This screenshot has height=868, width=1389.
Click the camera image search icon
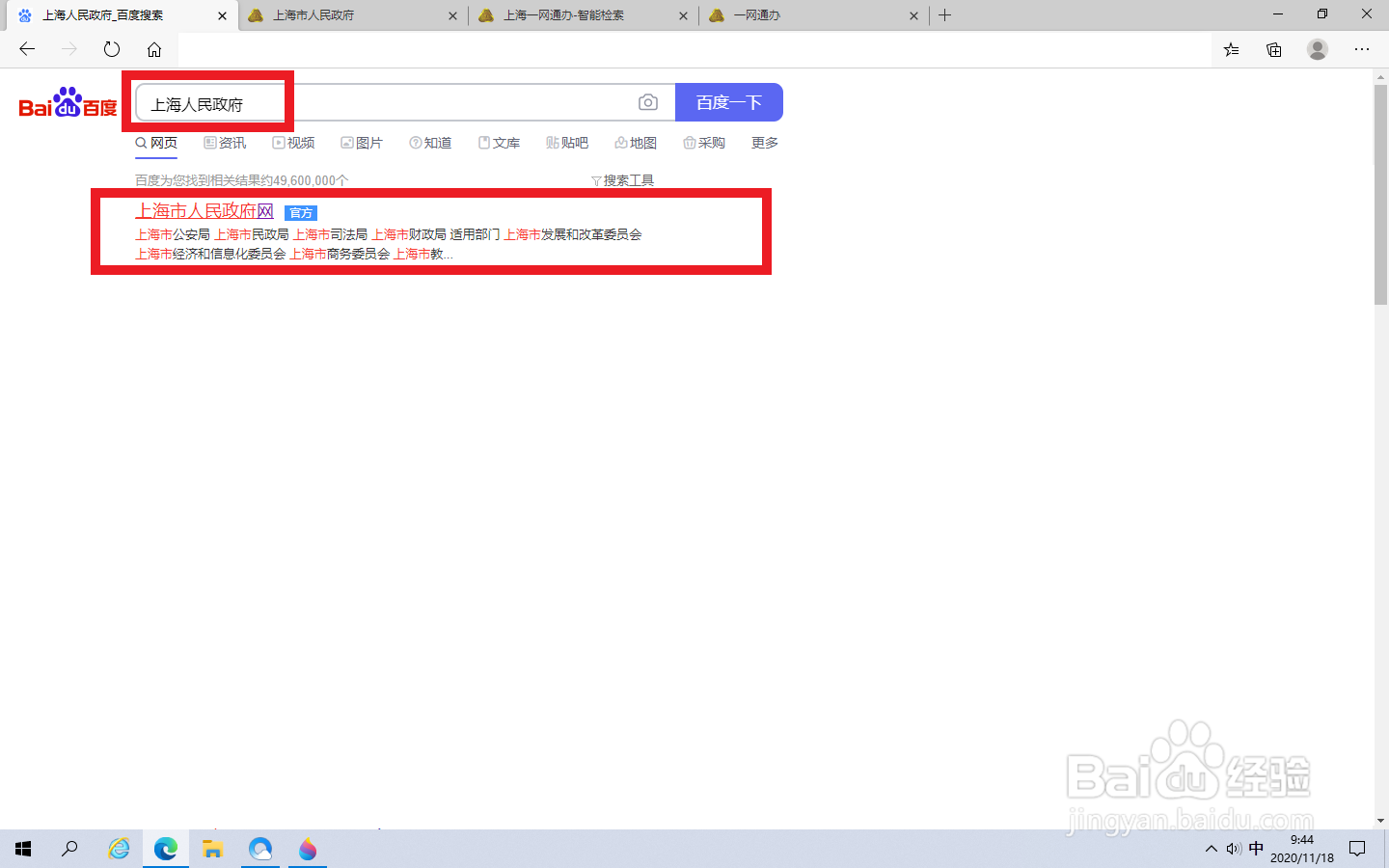pyautogui.click(x=648, y=102)
